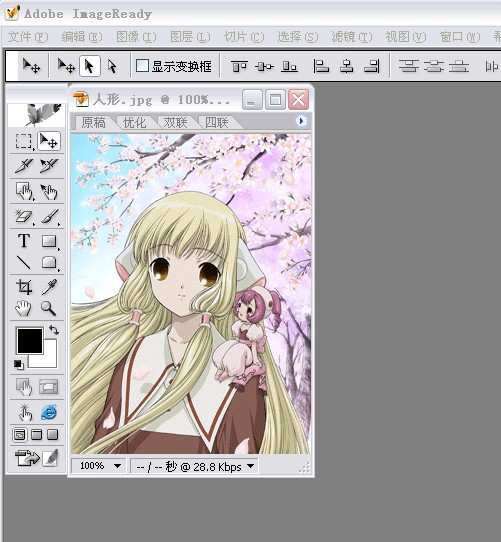Distribute top edges icon
The height and width of the screenshot is (542, 501).
coord(409,66)
